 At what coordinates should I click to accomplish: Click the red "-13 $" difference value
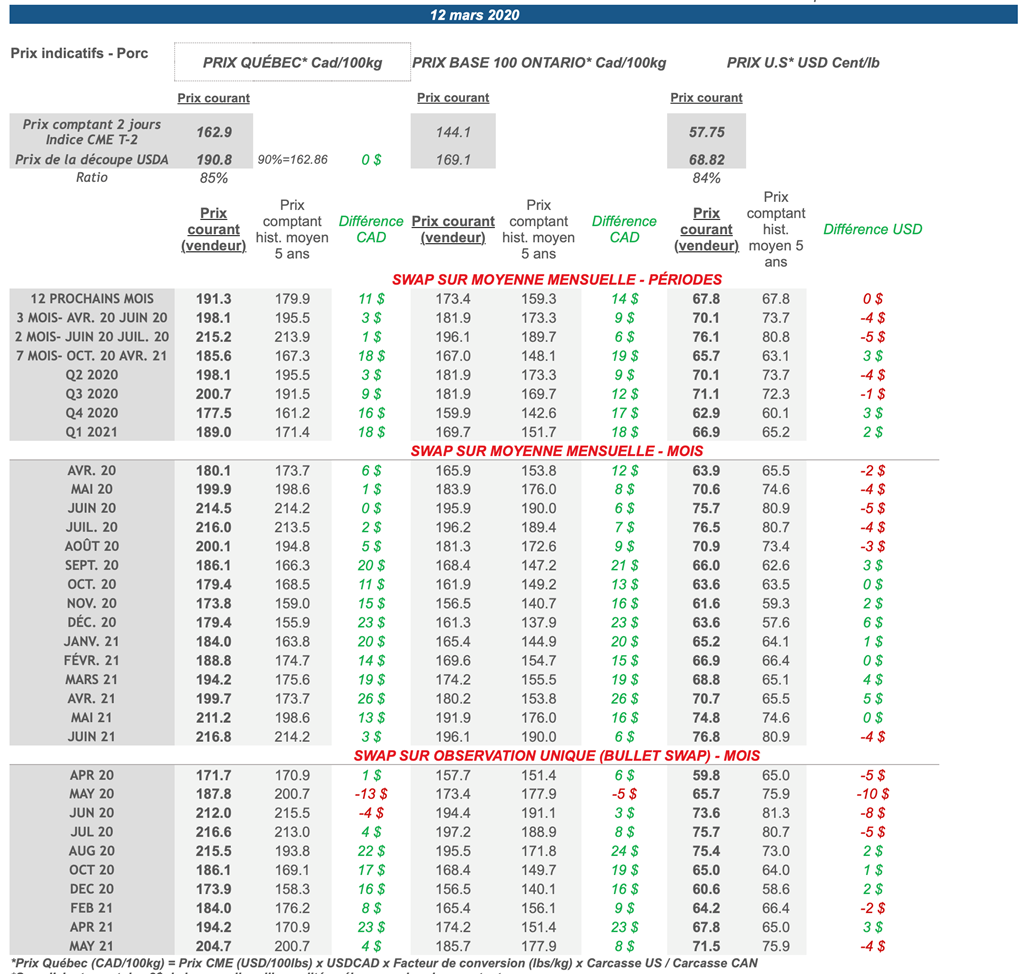pos(371,794)
